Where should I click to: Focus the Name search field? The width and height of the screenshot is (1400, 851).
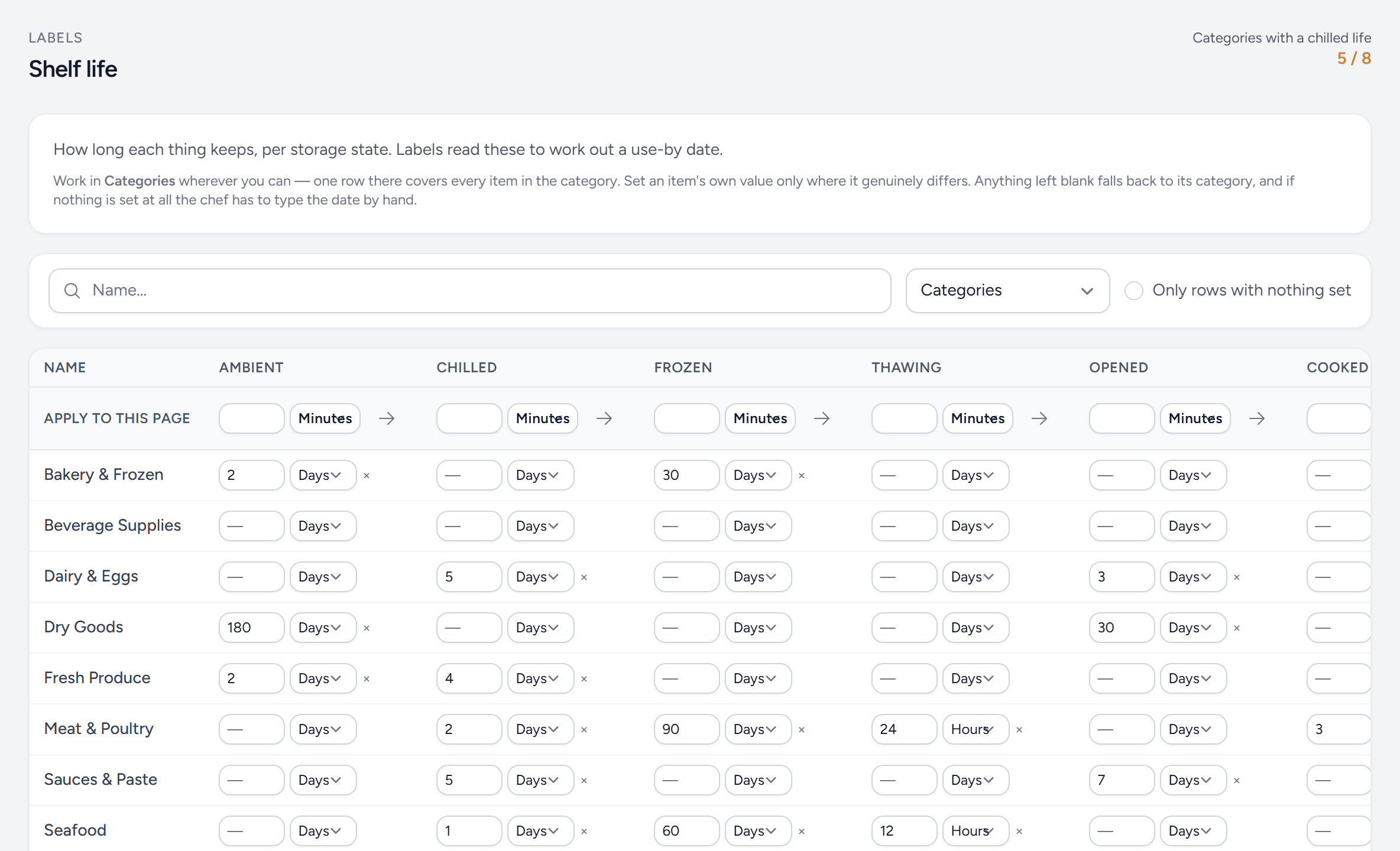click(x=469, y=290)
